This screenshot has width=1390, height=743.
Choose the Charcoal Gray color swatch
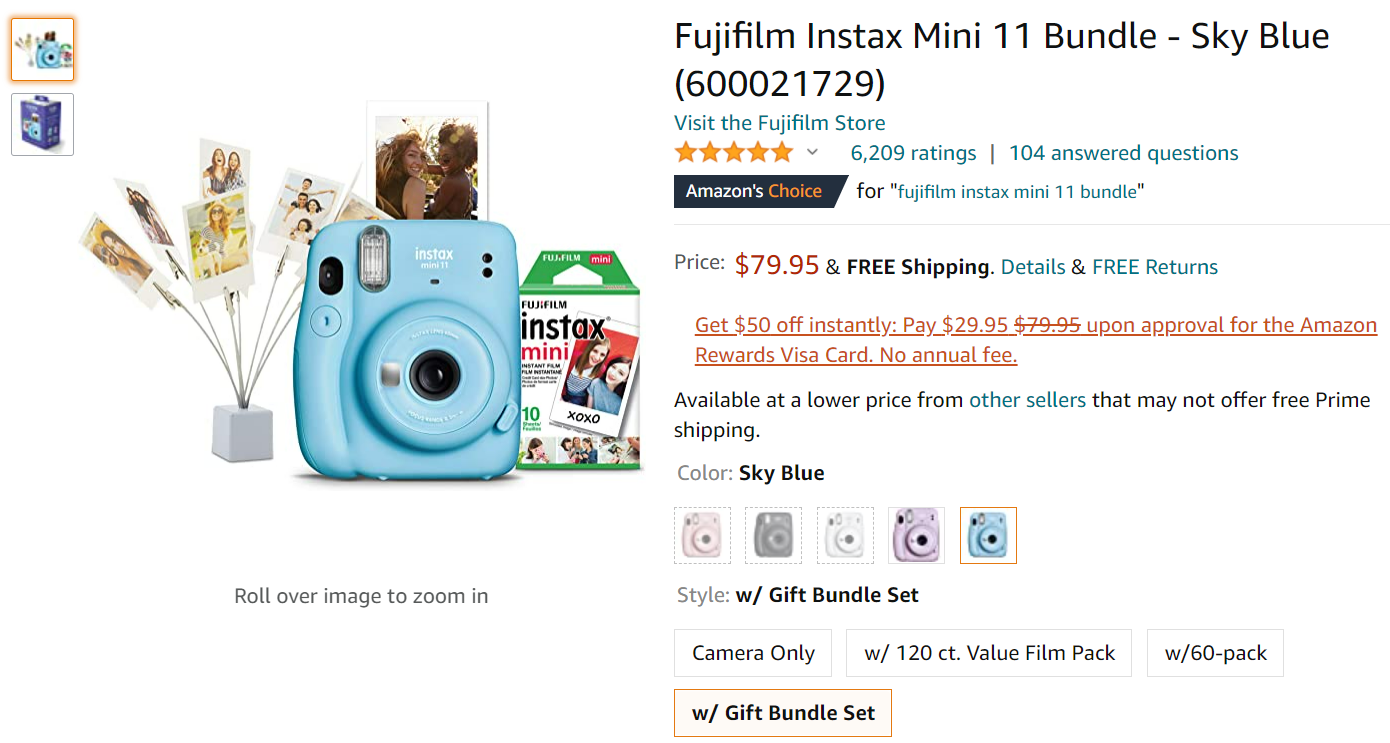[774, 535]
